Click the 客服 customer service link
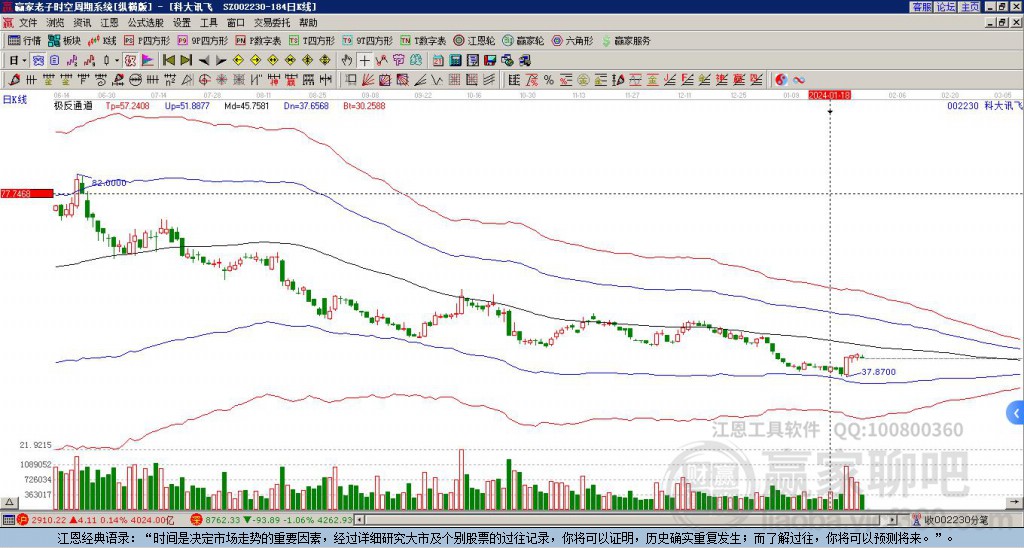The height and width of the screenshot is (548, 1024). pos(922,7)
